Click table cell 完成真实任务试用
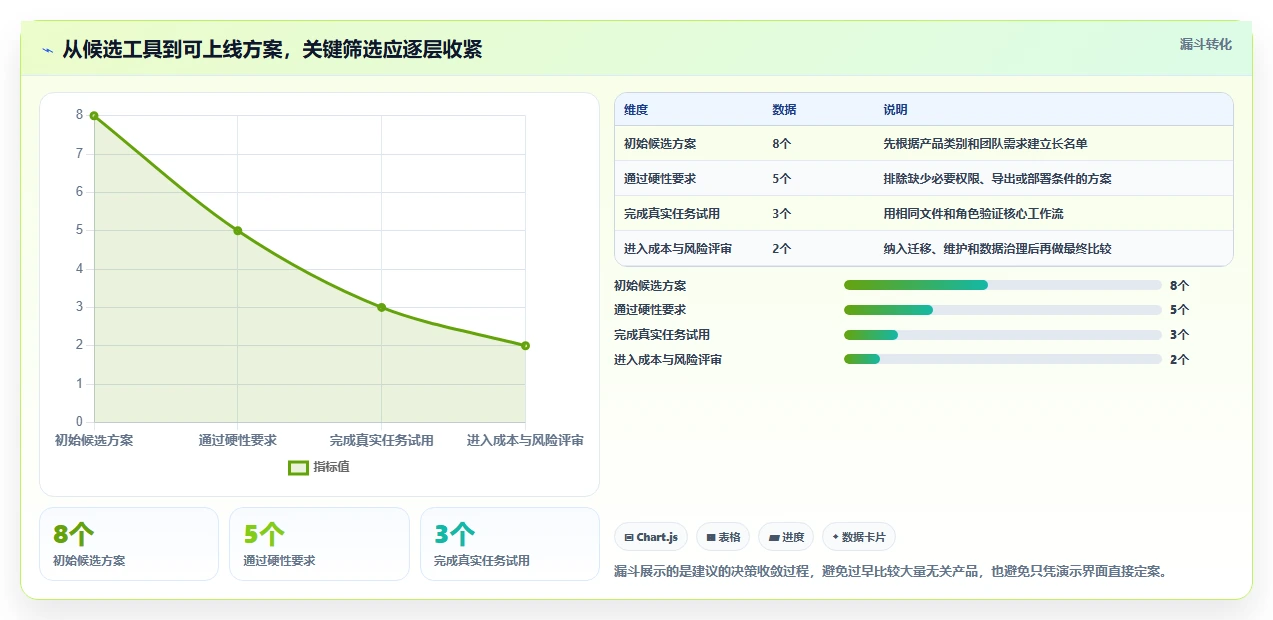This screenshot has width=1273, height=620. click(x=672, y=214)
